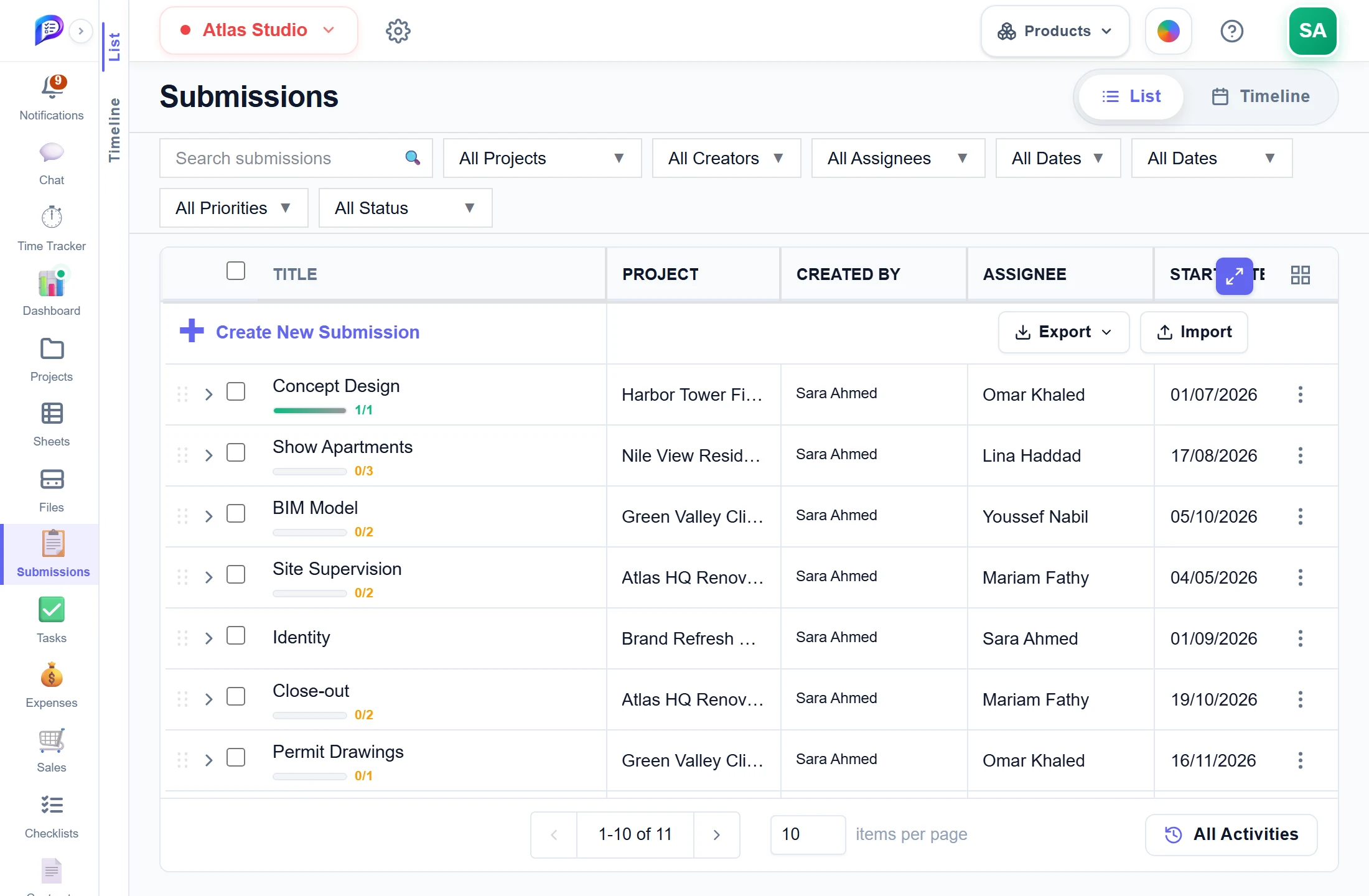1369x896 pixels.
Task: Open the All Status filter dropdown
Action: pos(405,208)
